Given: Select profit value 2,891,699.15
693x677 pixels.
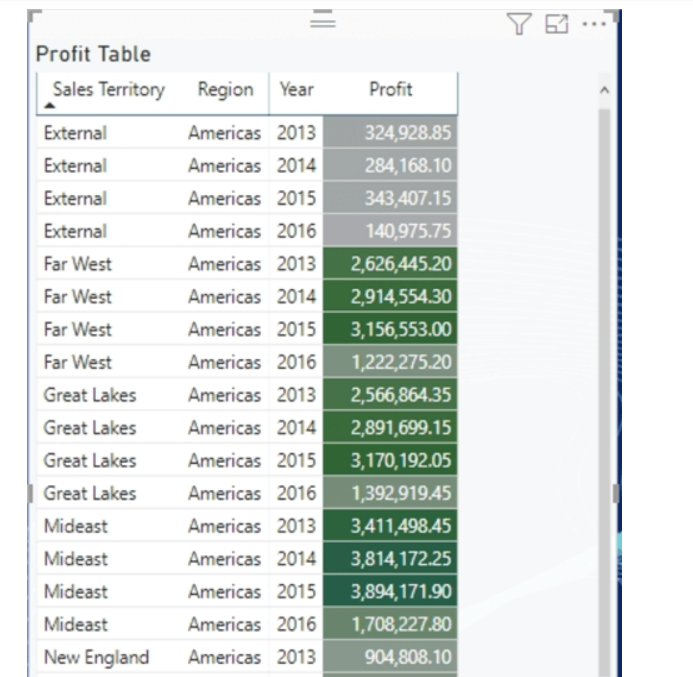Looking at the screenshot, I should pos(401,427).
